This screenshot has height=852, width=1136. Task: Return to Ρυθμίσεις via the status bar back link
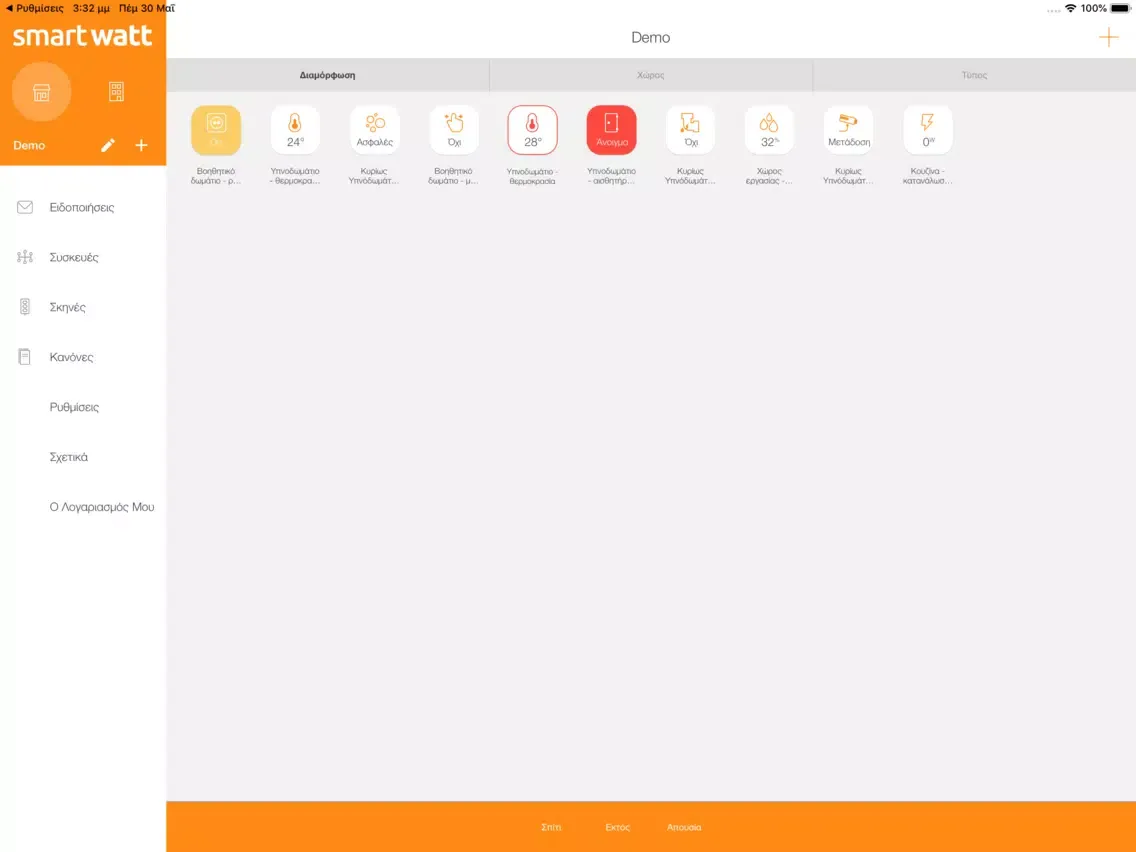click(x=34, y=8)
